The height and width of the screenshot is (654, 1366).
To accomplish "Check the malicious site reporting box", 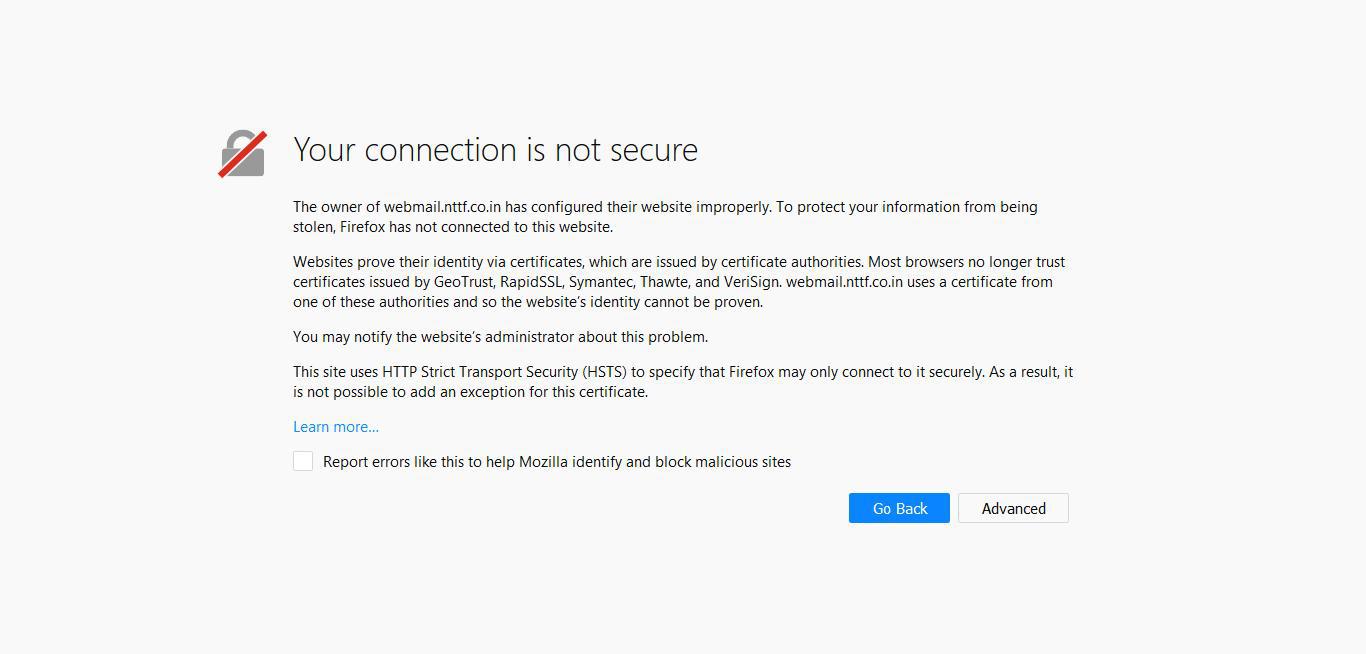I will [x=303, y=461].
